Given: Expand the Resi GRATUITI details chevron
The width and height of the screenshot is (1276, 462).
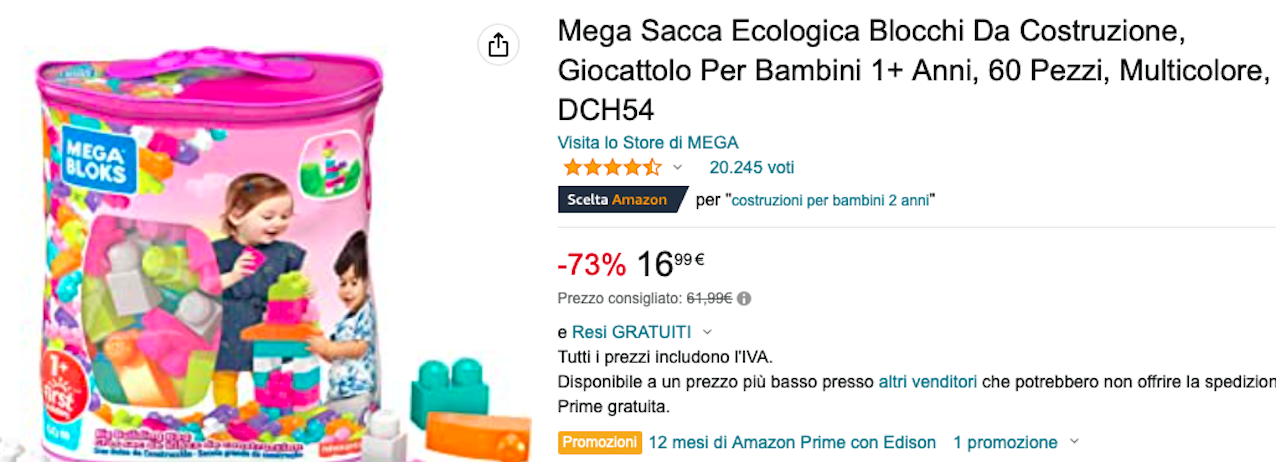Looking at the screenshot, I should point(707,332).
